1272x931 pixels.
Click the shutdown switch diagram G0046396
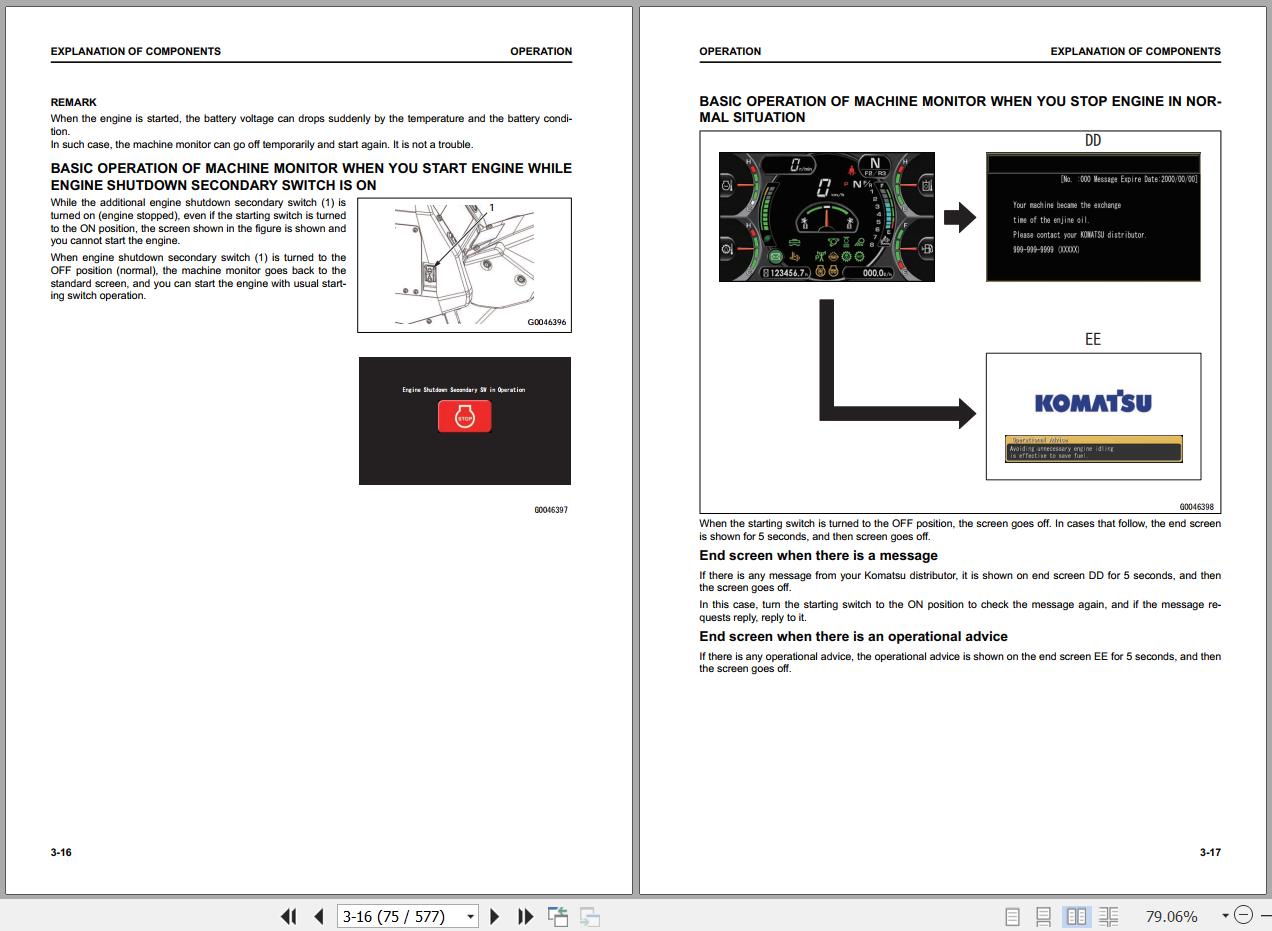coord(464,264)
